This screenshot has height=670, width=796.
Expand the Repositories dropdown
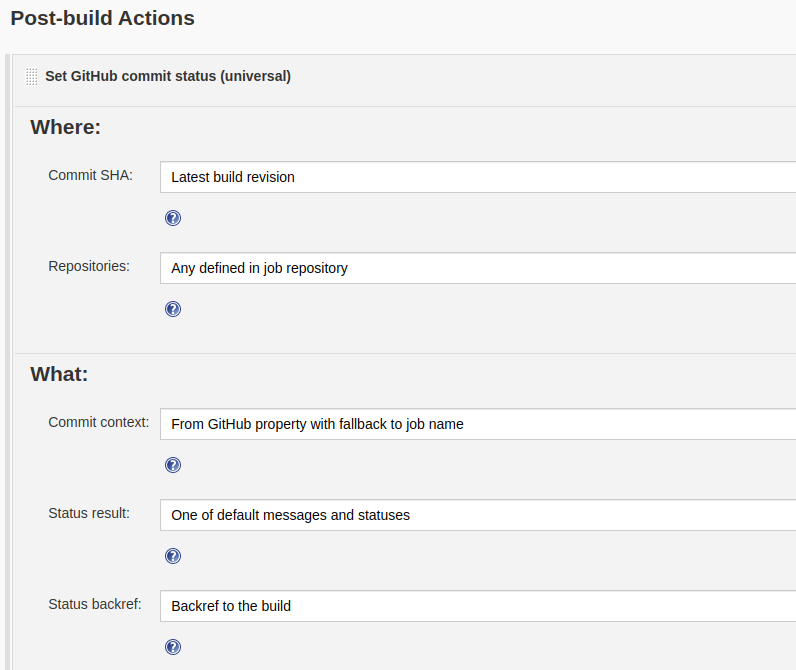(x=478, y=268)
